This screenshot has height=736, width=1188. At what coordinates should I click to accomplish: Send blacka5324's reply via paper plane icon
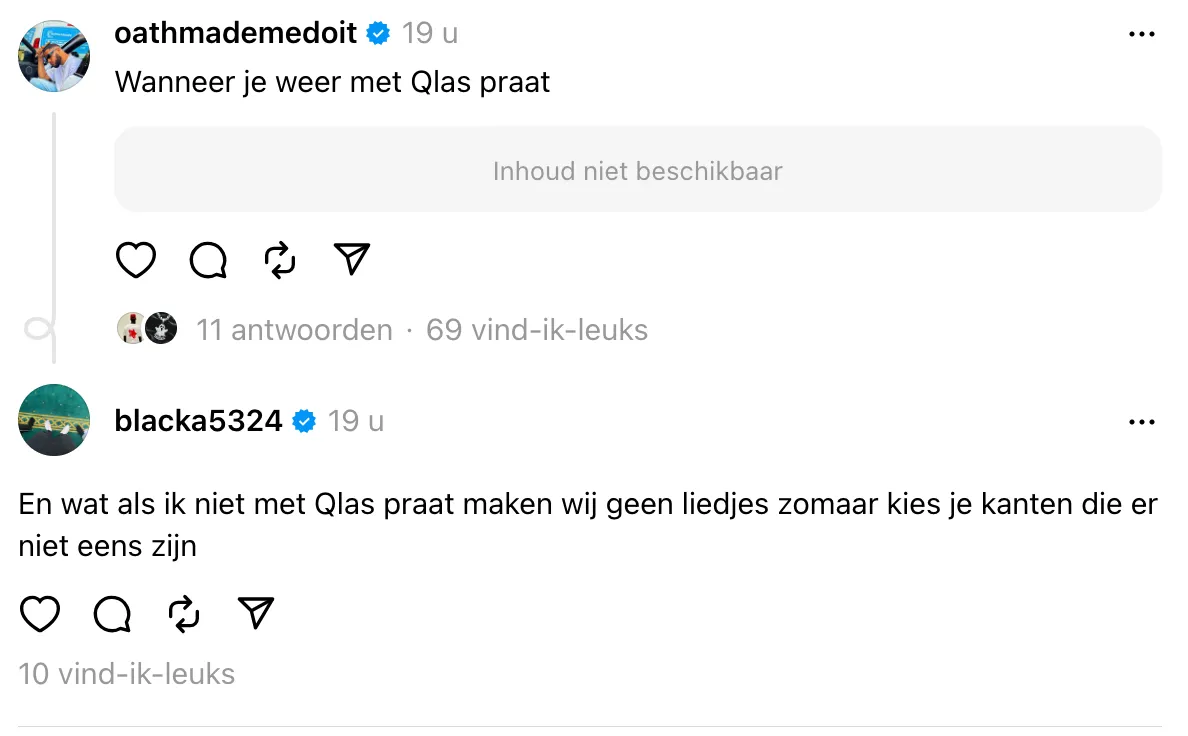click(x=256, y=612)
